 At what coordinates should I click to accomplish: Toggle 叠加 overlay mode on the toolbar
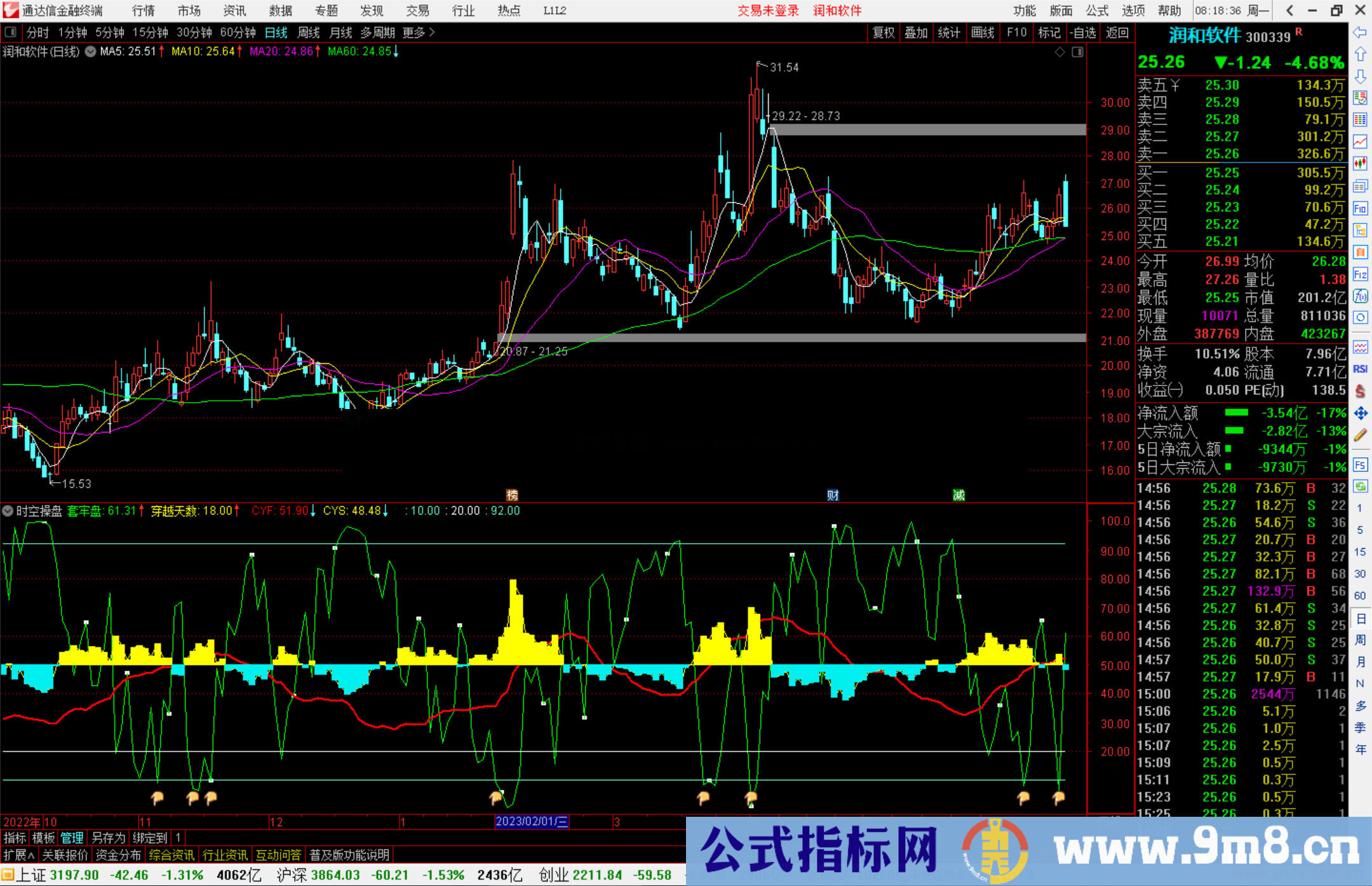point(916,32)
